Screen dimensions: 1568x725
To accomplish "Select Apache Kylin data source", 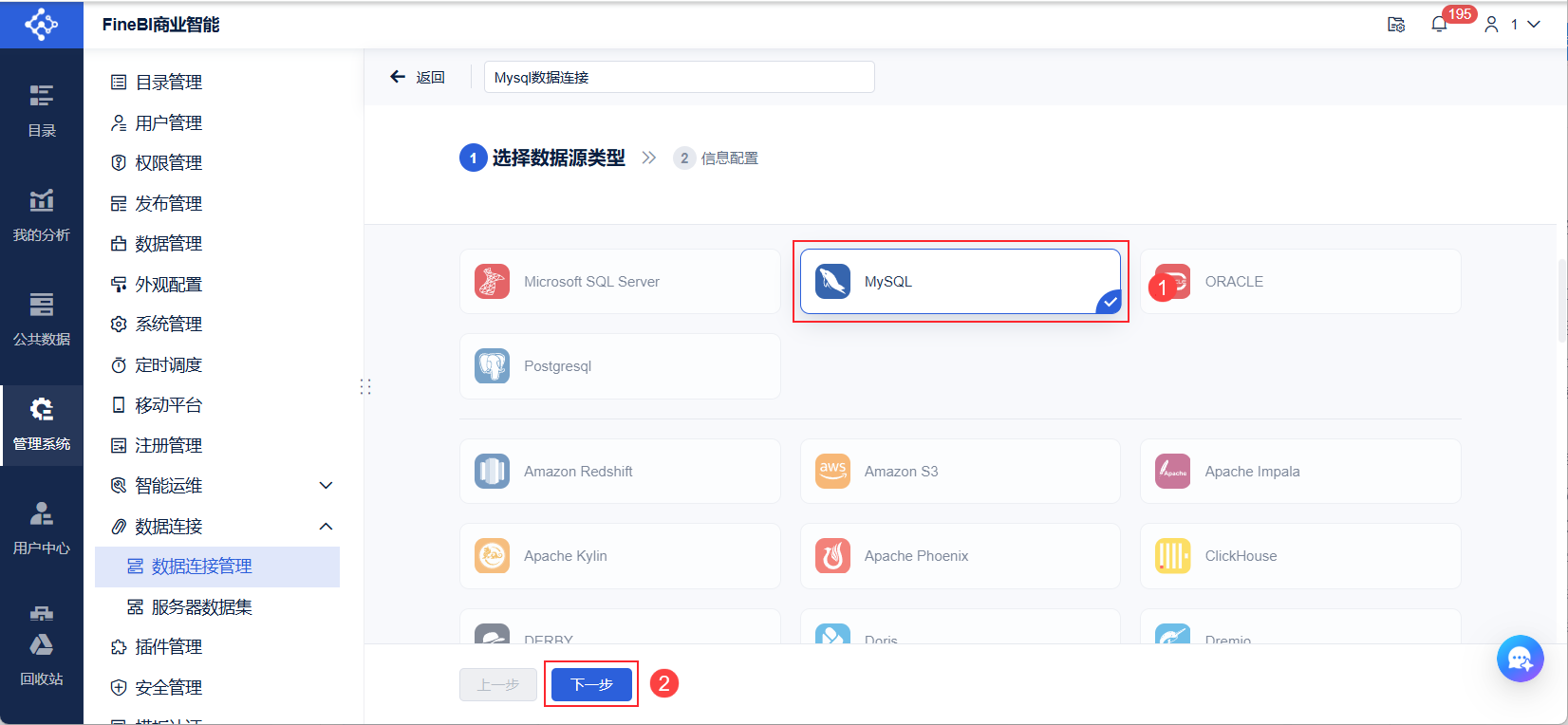I will (620, 556).
